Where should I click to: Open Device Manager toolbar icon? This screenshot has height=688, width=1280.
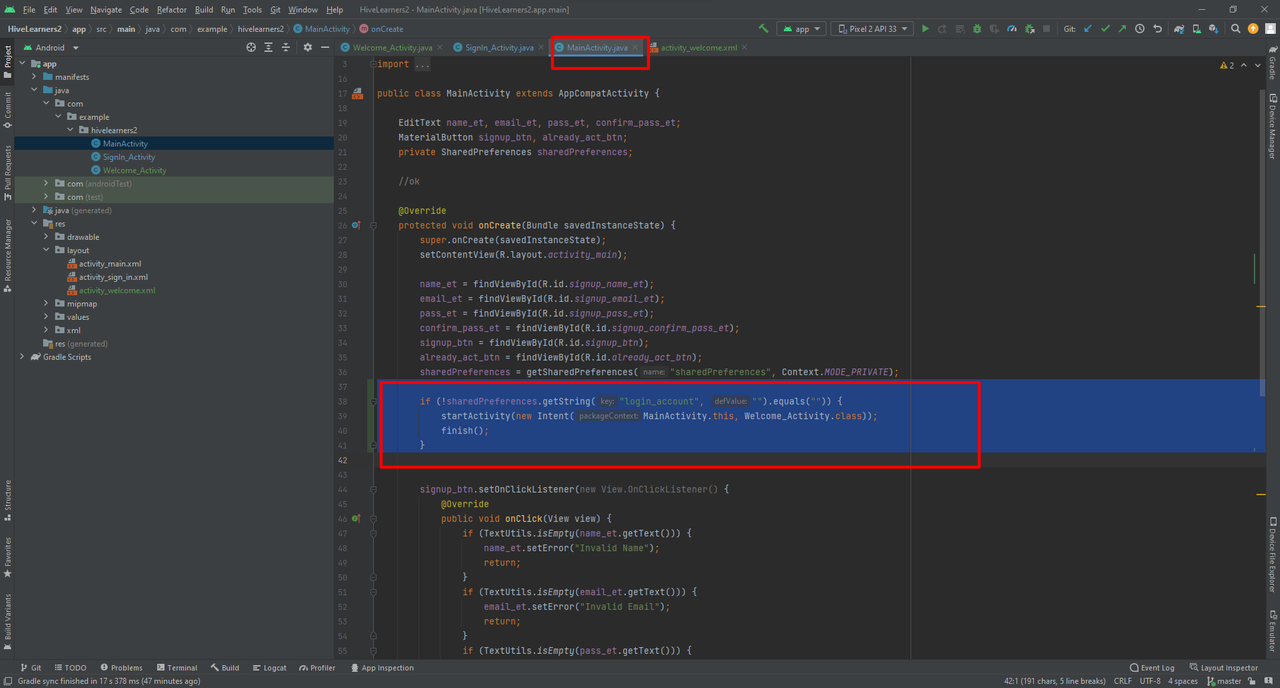click(x=1197, y=29)
